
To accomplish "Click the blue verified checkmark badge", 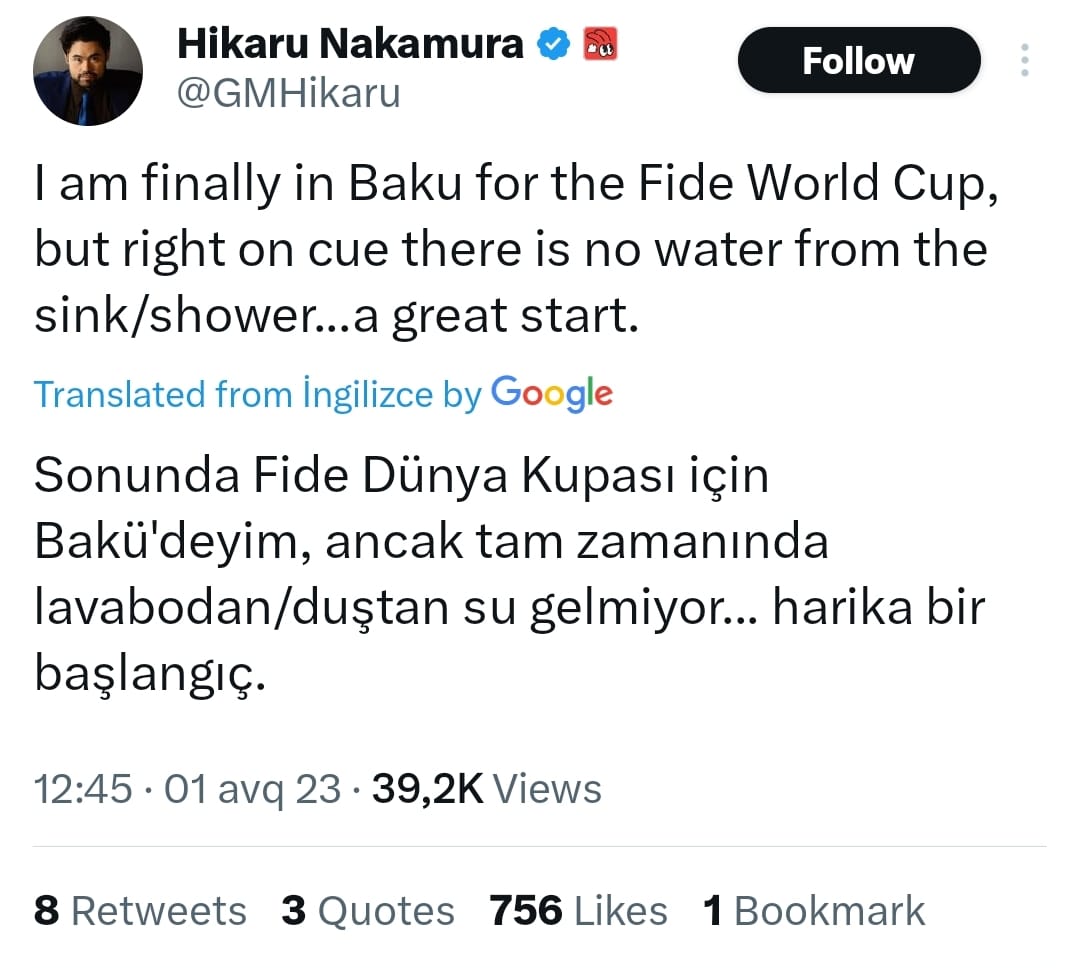I will coord(555,44).
